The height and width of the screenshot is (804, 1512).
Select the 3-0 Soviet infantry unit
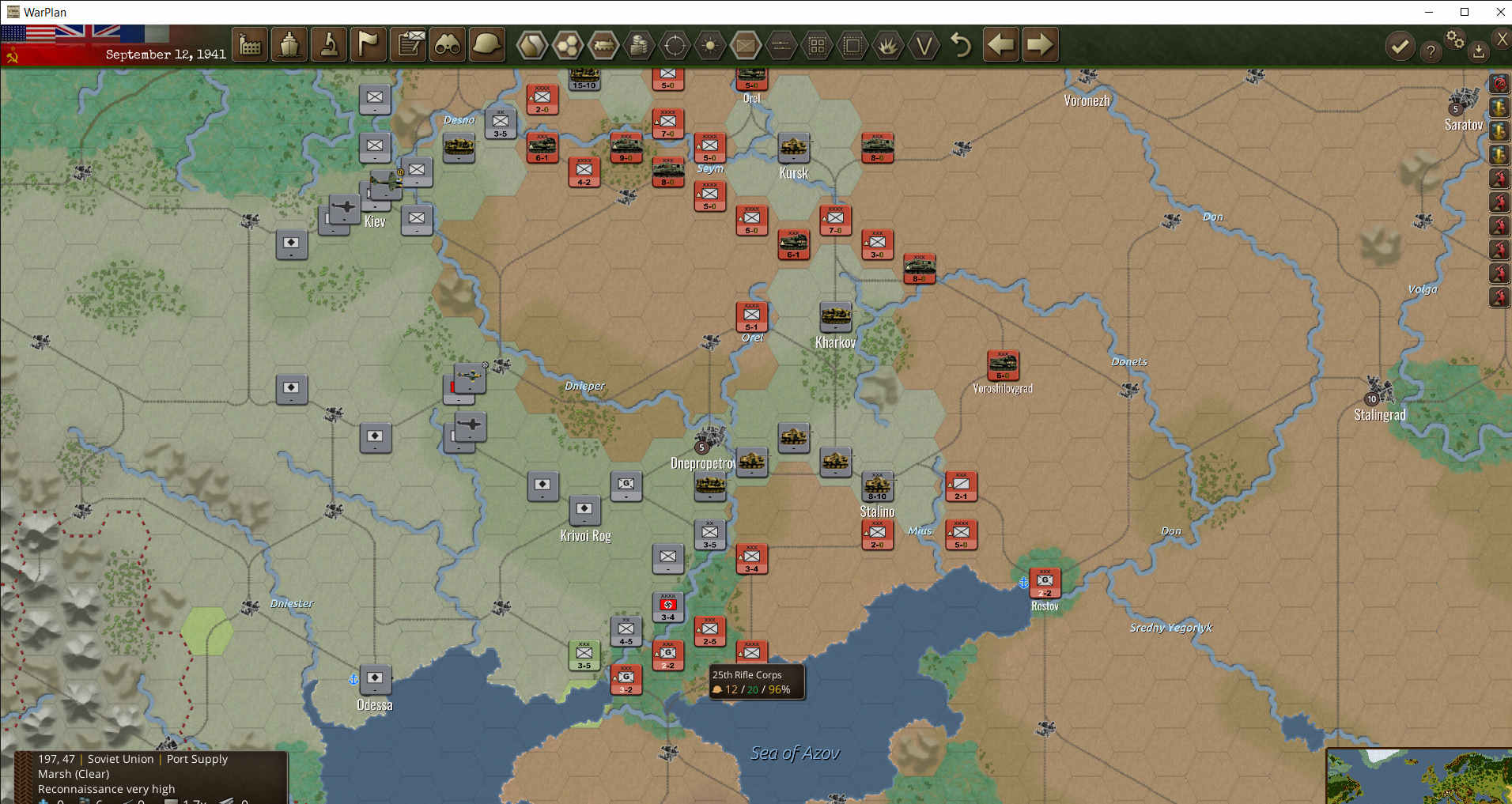[877, 244]
